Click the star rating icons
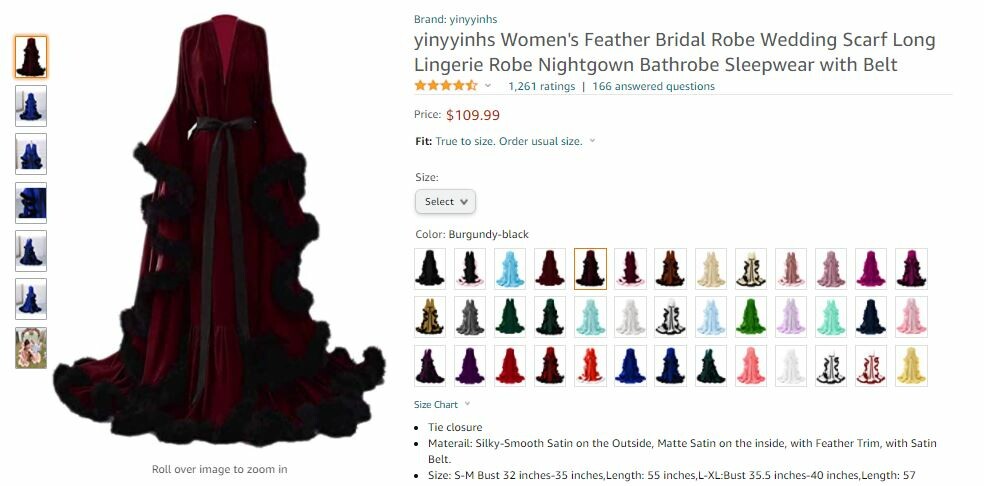The width and height of the screenshot is (984, 486). tap(446, 85)
